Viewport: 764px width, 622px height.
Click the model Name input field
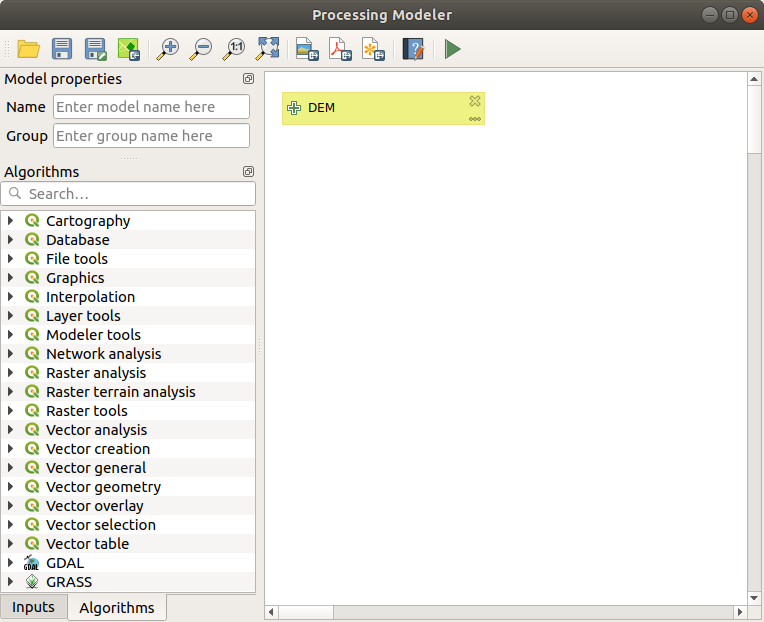(x=151, y=107)
